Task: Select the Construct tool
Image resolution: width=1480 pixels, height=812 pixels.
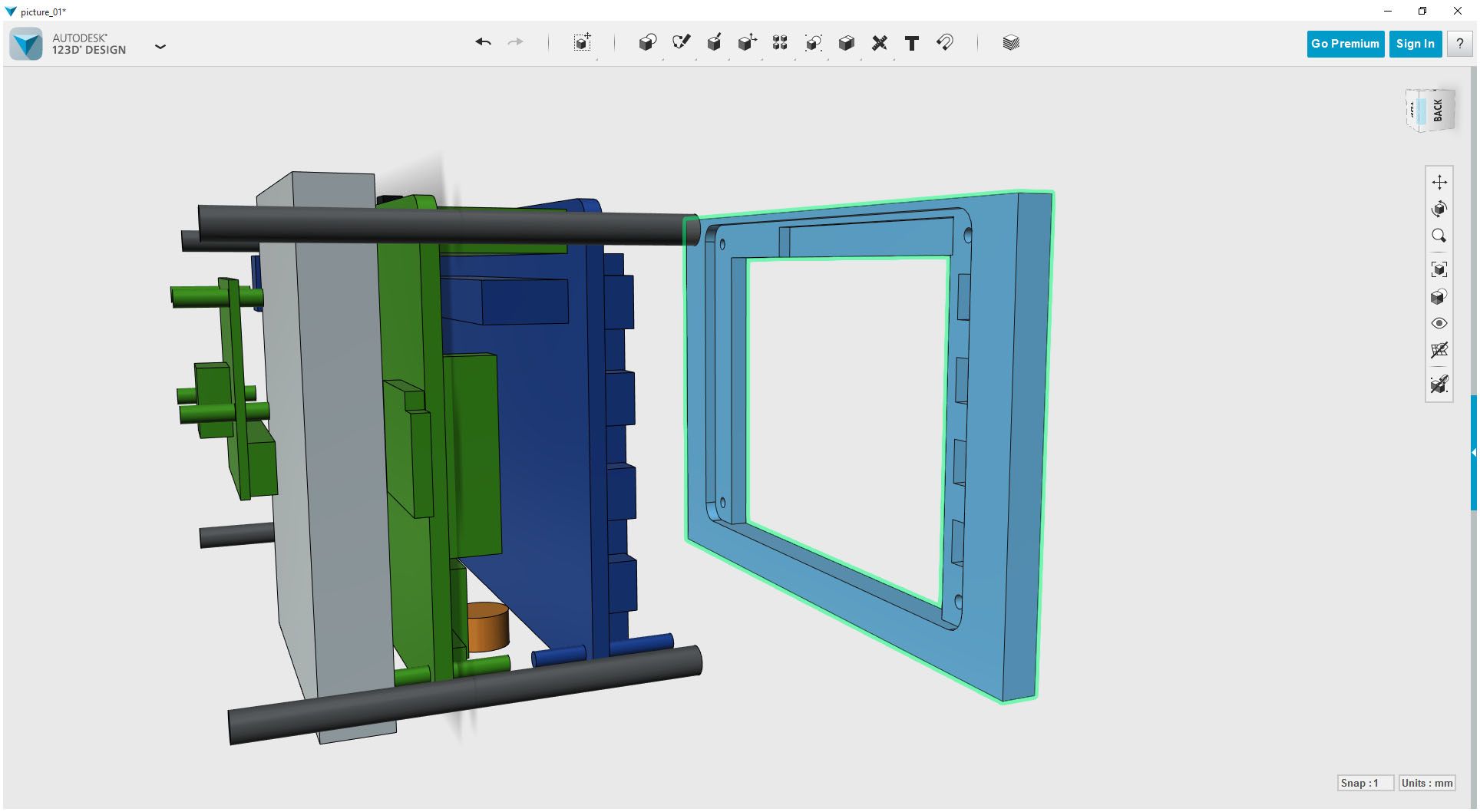Action: [714, 43]
